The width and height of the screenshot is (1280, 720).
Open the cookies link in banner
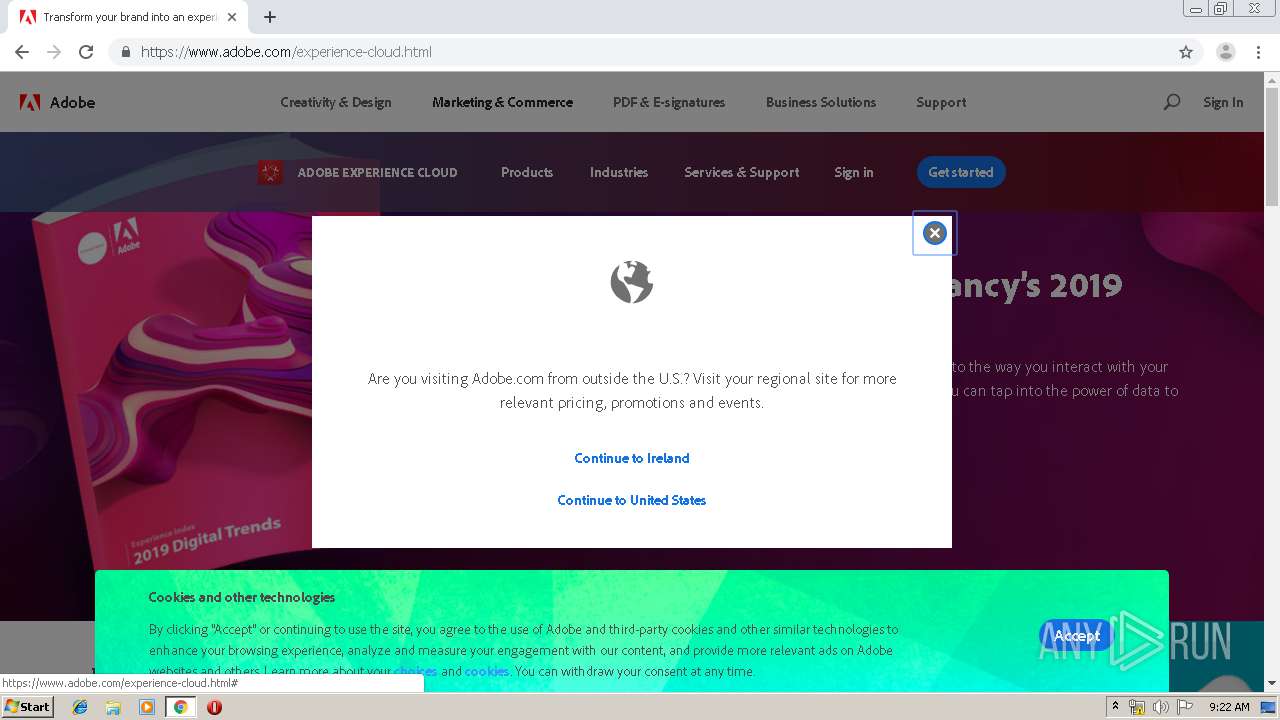click(x=487, y=671)
